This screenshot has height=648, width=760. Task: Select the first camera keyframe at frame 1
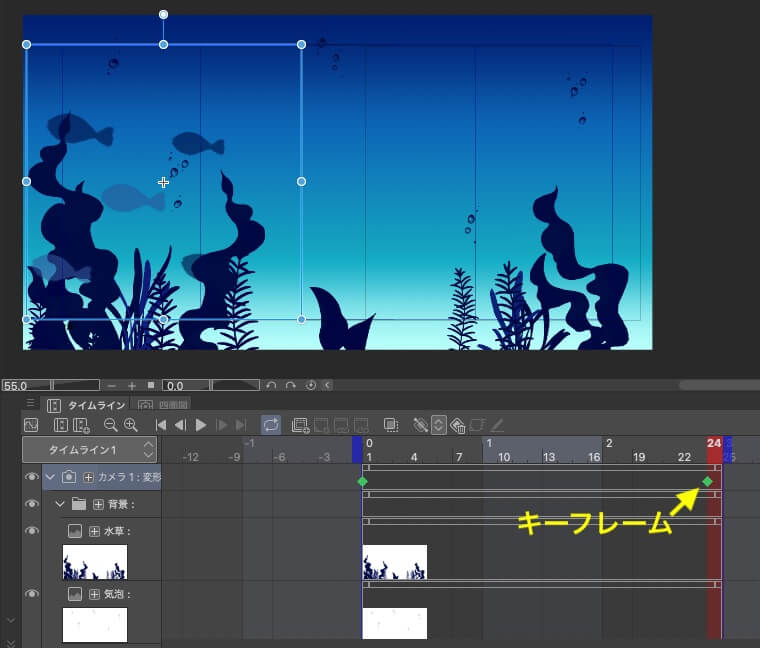tap(362, 481)
